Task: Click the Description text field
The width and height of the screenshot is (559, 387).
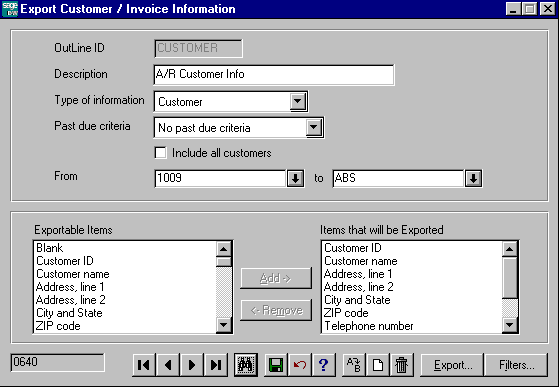Action: click(x=274, y=74)
